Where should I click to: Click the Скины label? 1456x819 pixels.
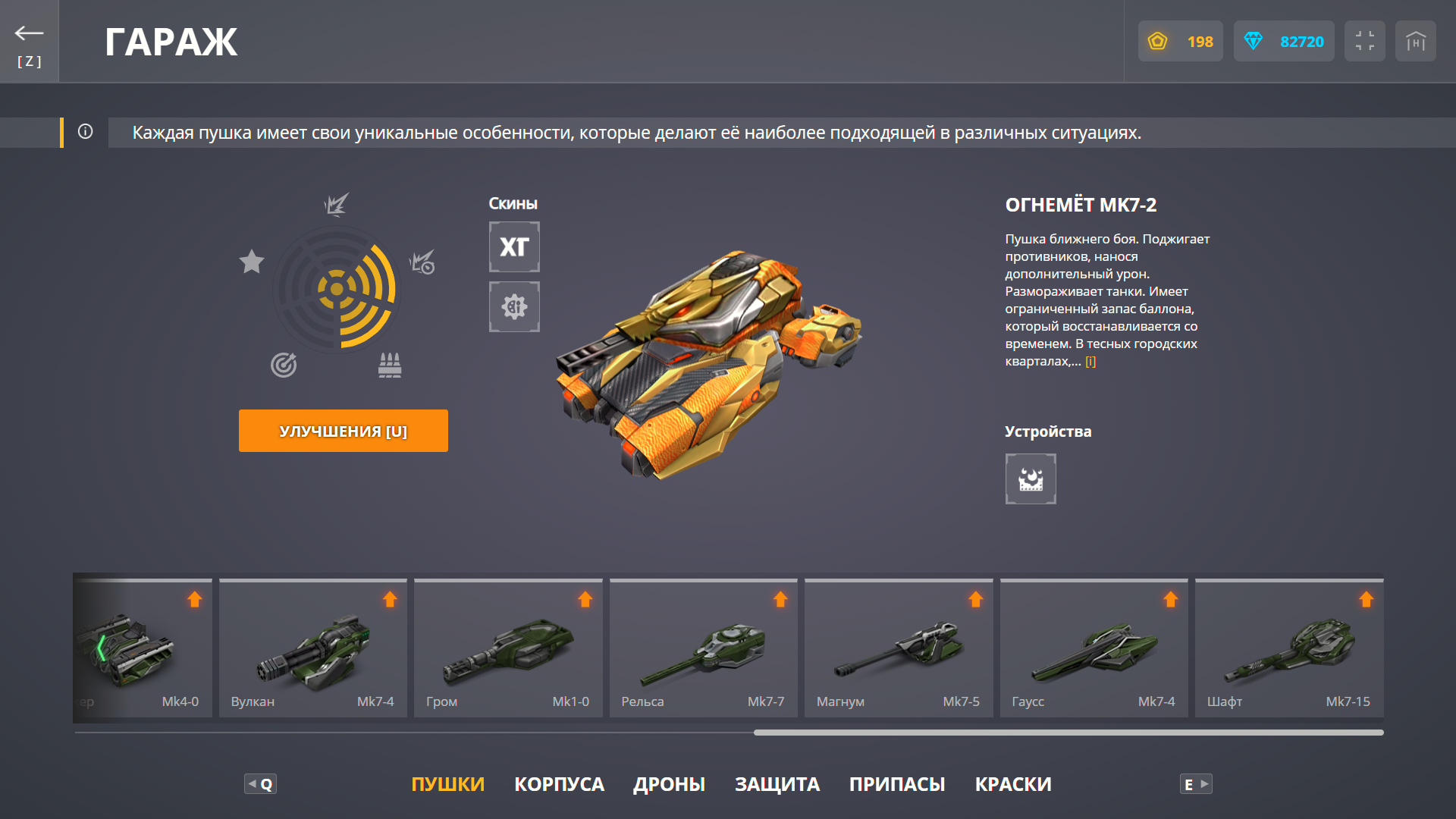tap(513, 203)
